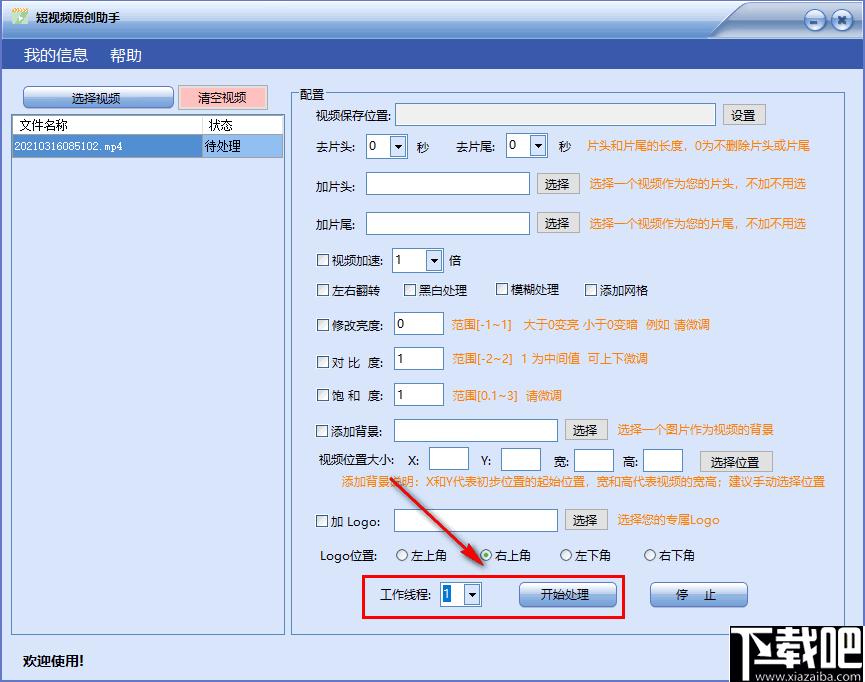Screen dimensions: 865x682
Task: Click the 饱和度 value field
Action: tap(419, 395)
